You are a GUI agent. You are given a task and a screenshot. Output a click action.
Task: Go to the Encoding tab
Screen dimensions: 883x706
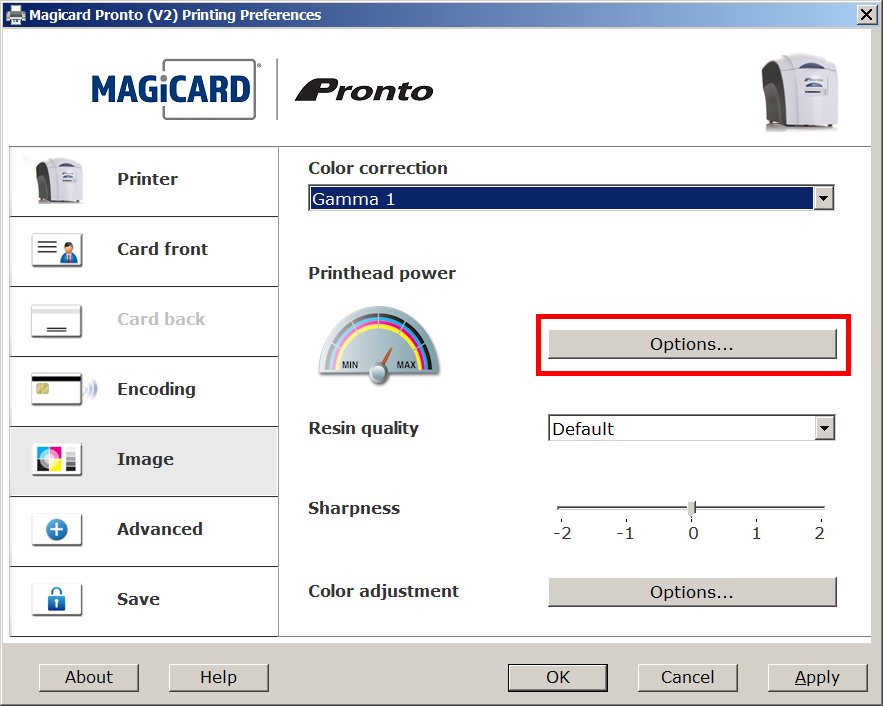[x=144, y=391]
